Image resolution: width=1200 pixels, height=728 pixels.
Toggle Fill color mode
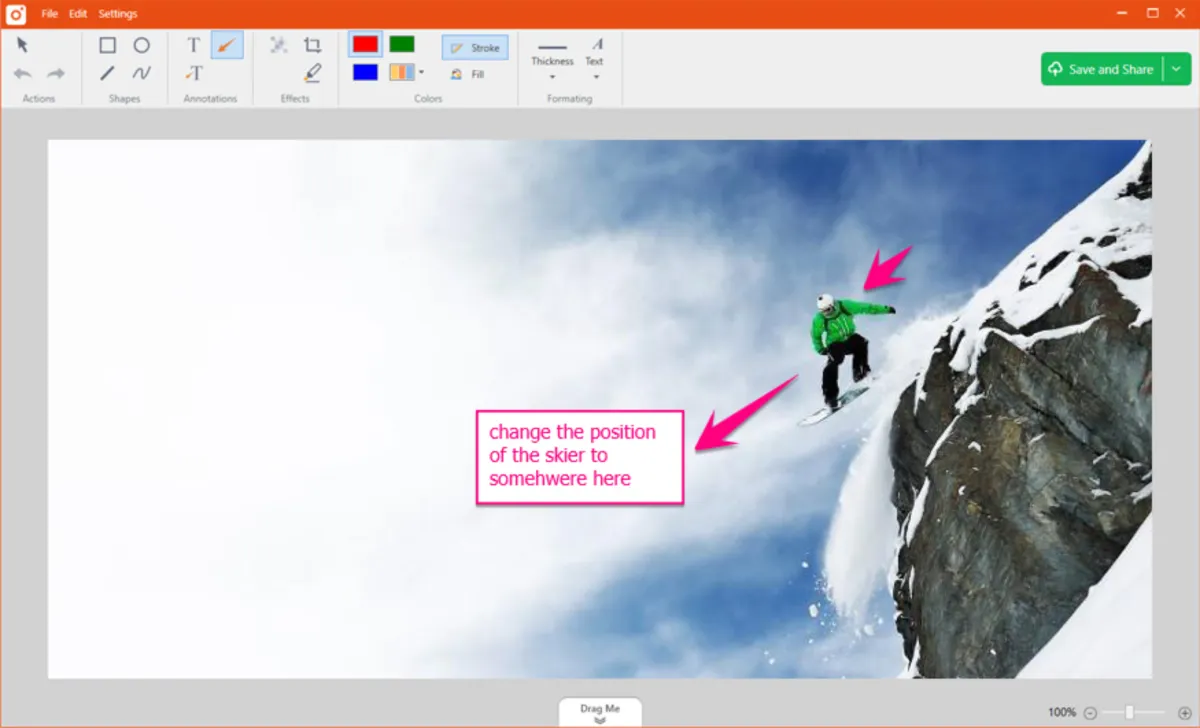[467, 74]
